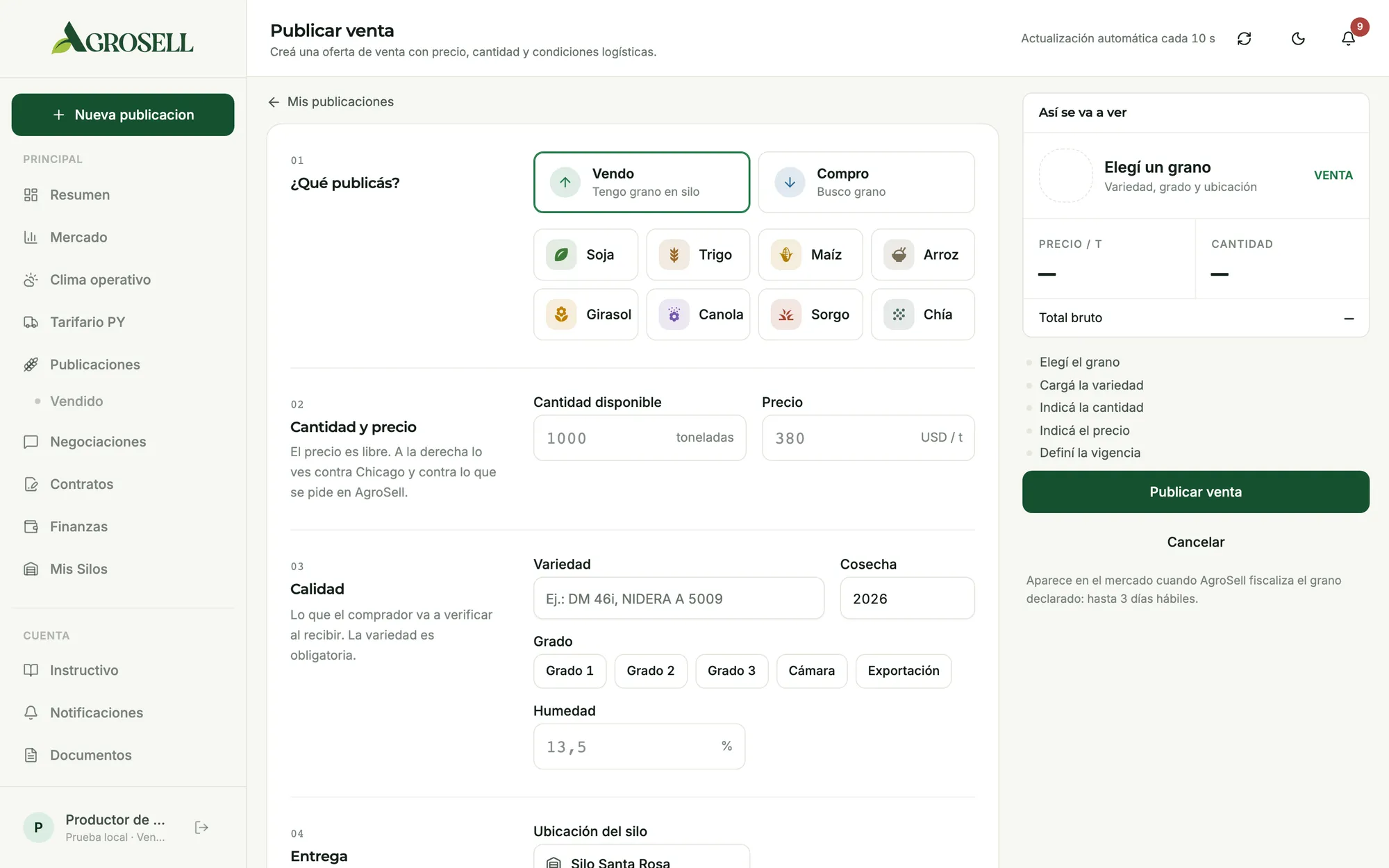The width and height of the screenshot is (1389, 868).
Task: Focus Cantidad disponible toneladas field
Action: (x=639, y=437)
